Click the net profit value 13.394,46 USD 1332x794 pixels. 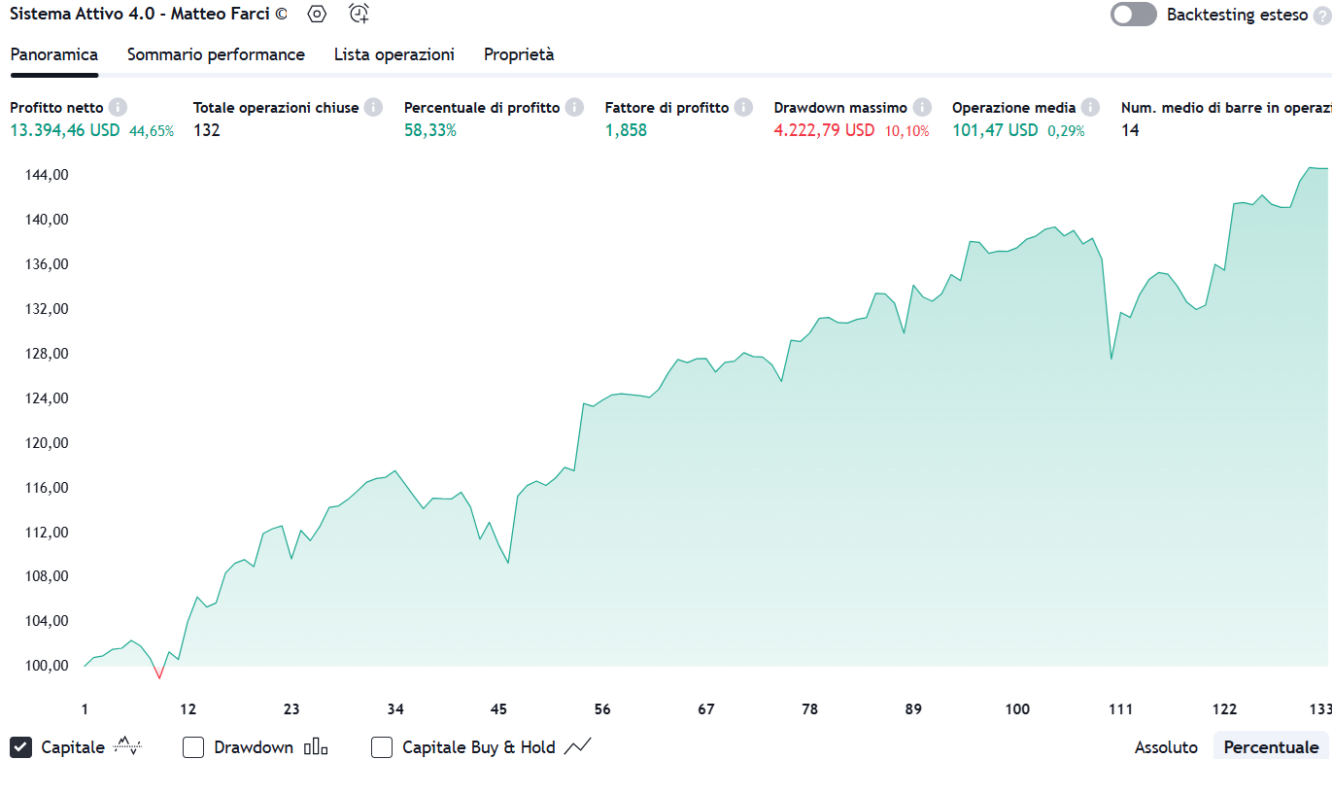tap(65, 130)
